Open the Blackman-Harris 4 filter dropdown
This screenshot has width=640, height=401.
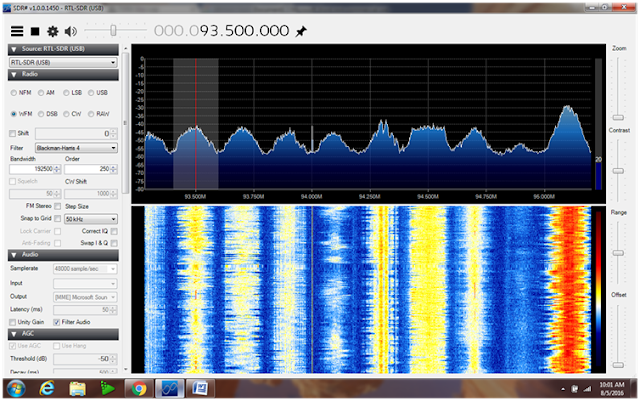(x=76, y=148)
